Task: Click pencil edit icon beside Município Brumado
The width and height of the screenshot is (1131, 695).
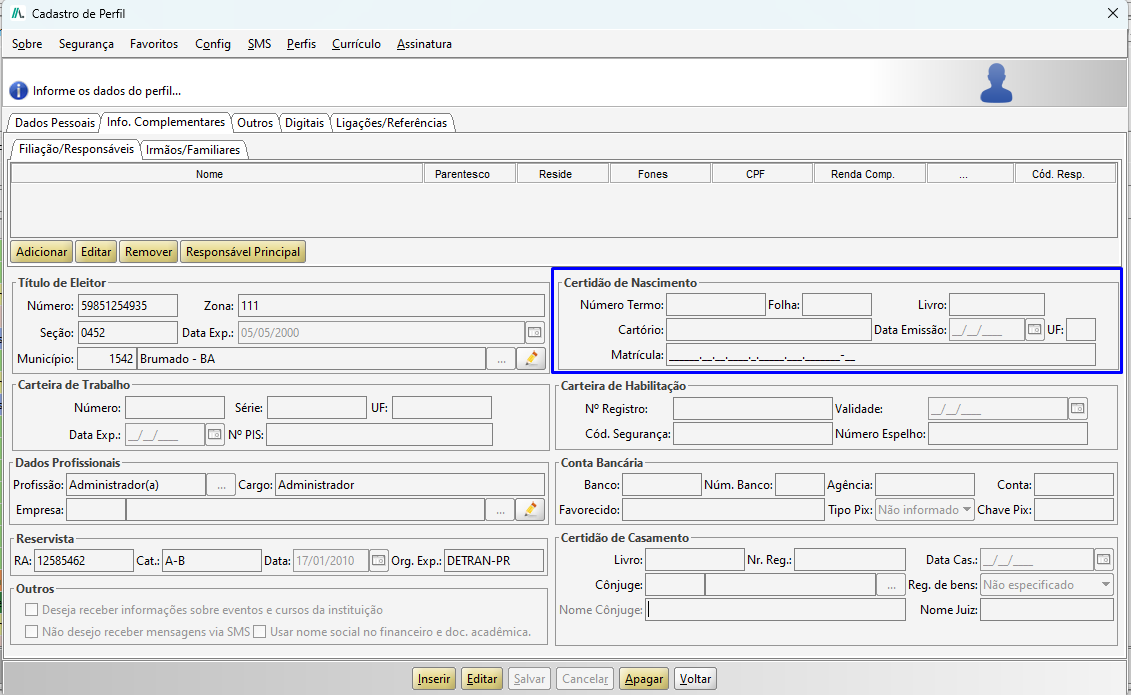Action: (532, 358)
